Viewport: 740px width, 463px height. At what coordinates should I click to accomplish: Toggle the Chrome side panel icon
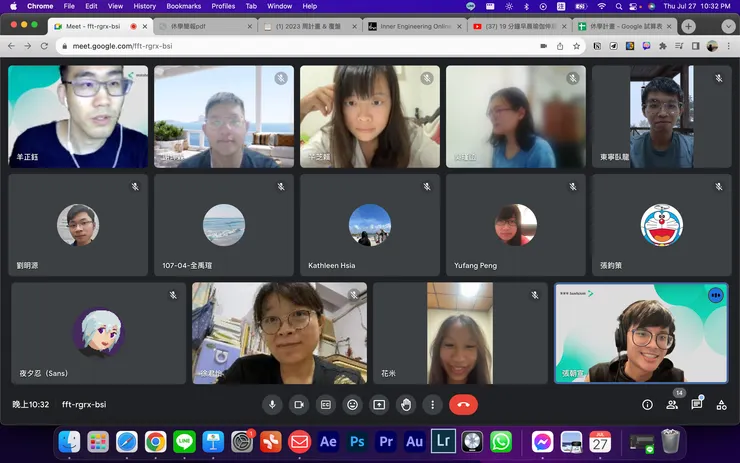695,46
